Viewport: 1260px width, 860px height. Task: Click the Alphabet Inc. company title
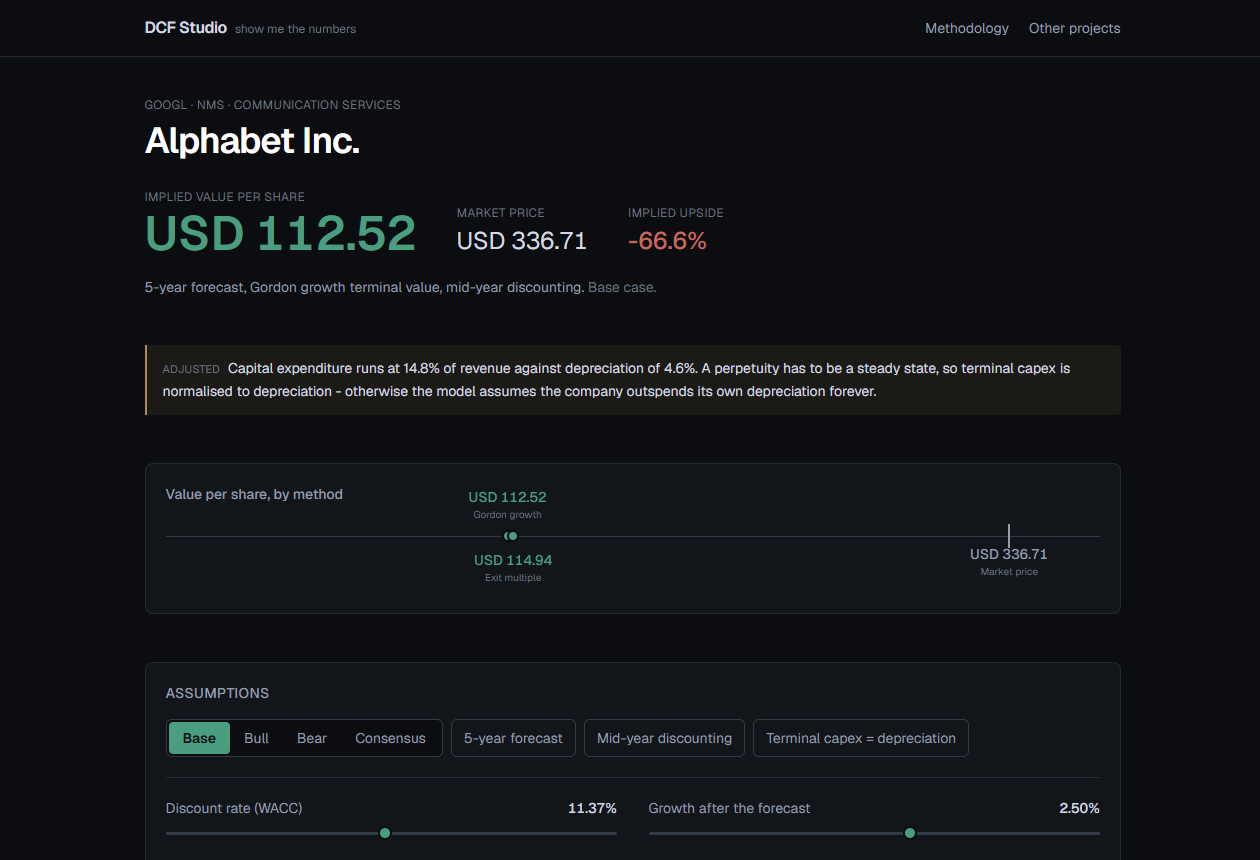click(252, 141)
